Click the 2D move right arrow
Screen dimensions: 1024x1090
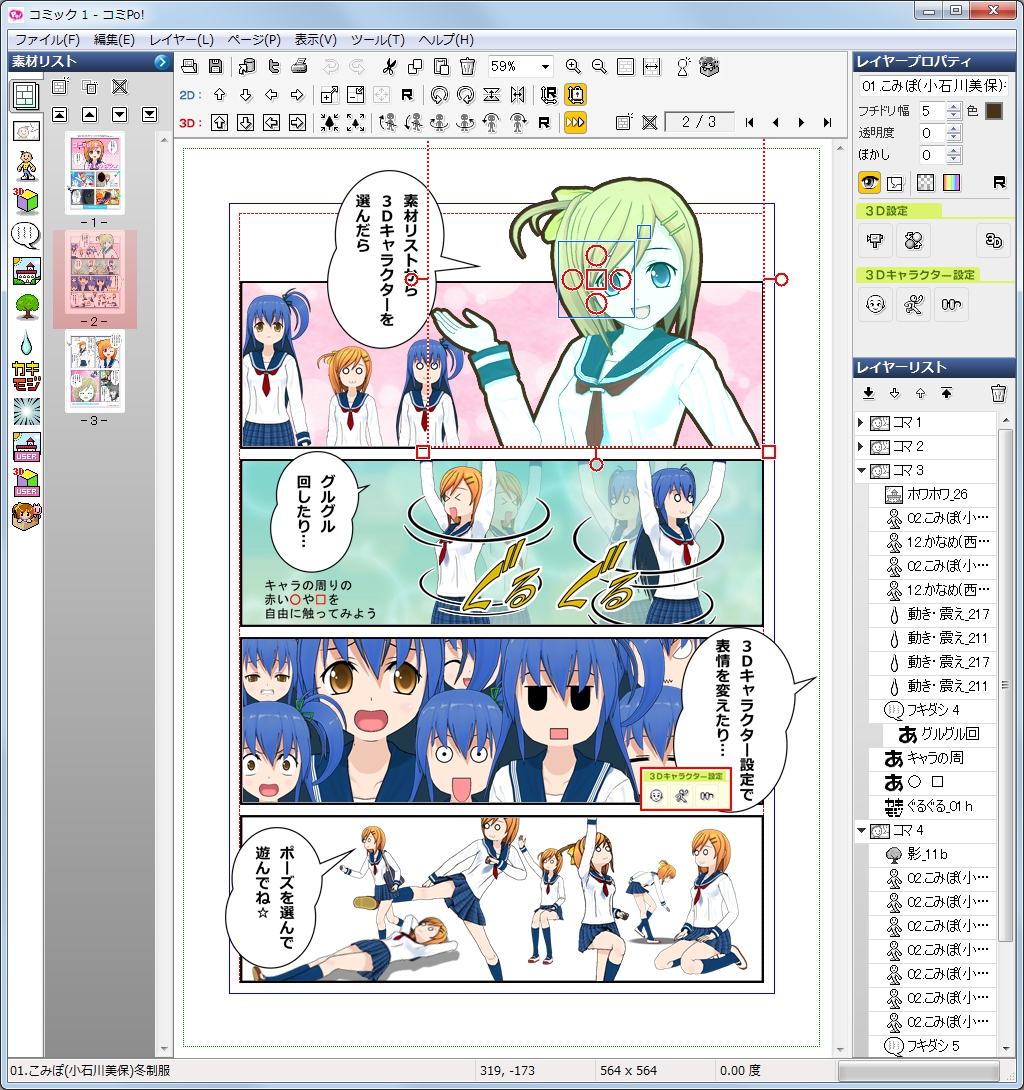pos(297,95)
